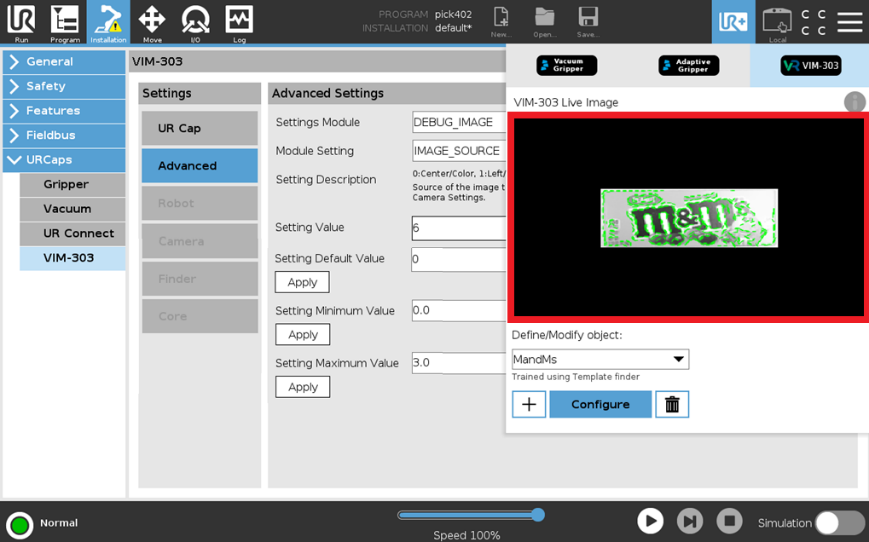Select Vacuum under URCaps
869x542 pixels.
pyautogui.click(x=72, y=208)
